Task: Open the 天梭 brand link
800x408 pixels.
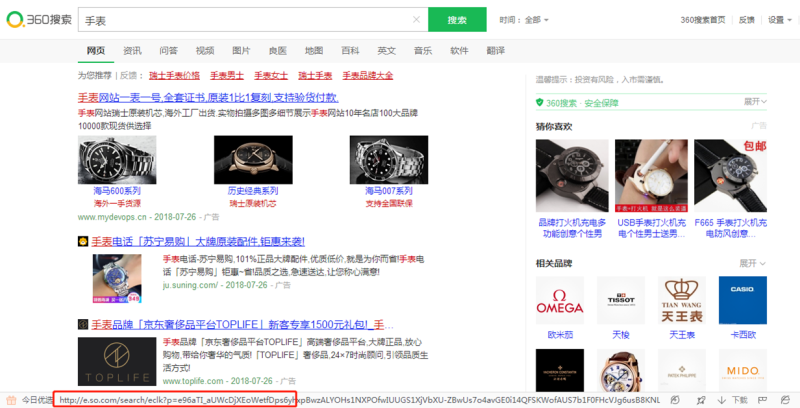Action: (621, 335)
